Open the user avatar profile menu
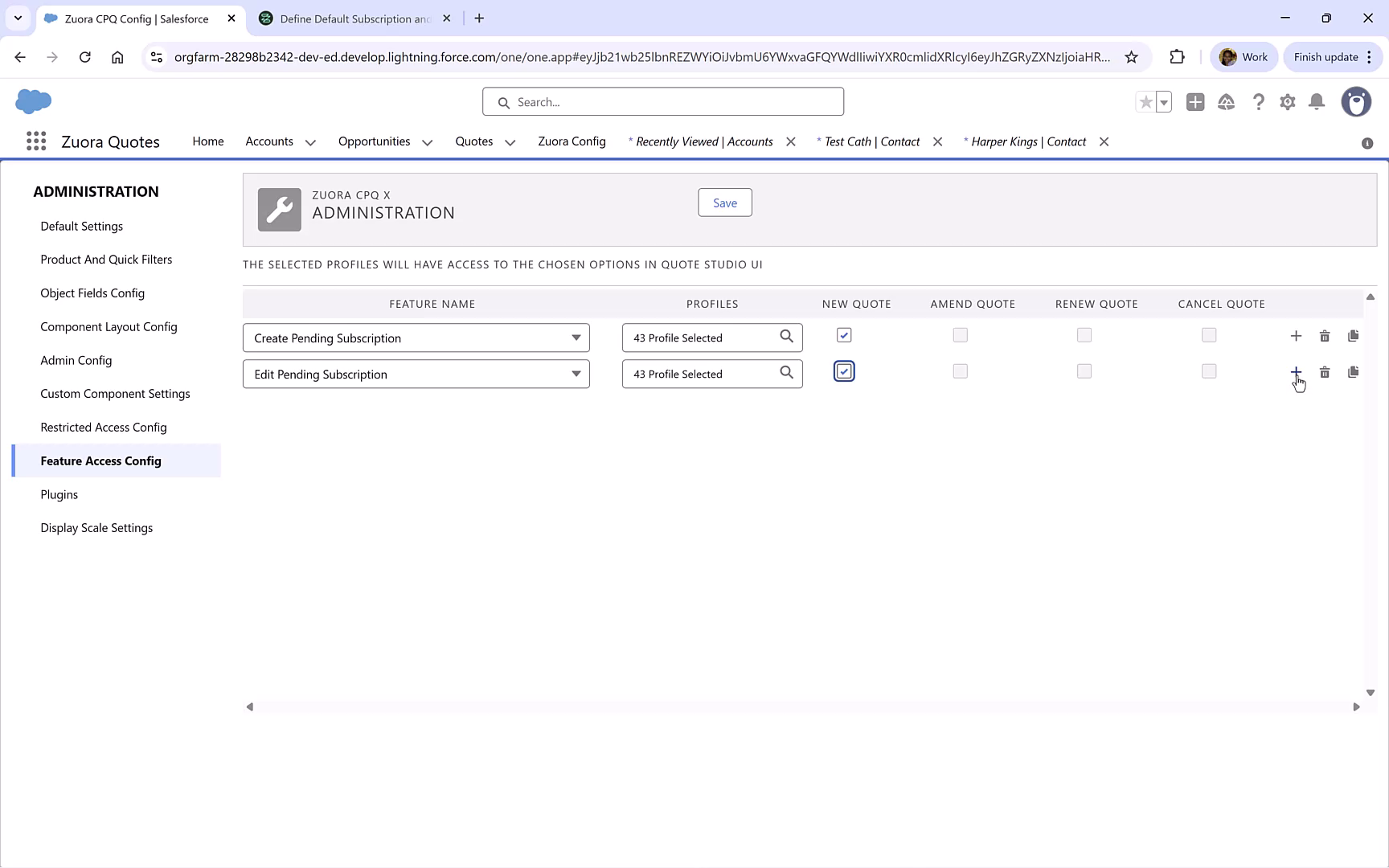The image size is (1389, 868). click(x=1356, y=102)
